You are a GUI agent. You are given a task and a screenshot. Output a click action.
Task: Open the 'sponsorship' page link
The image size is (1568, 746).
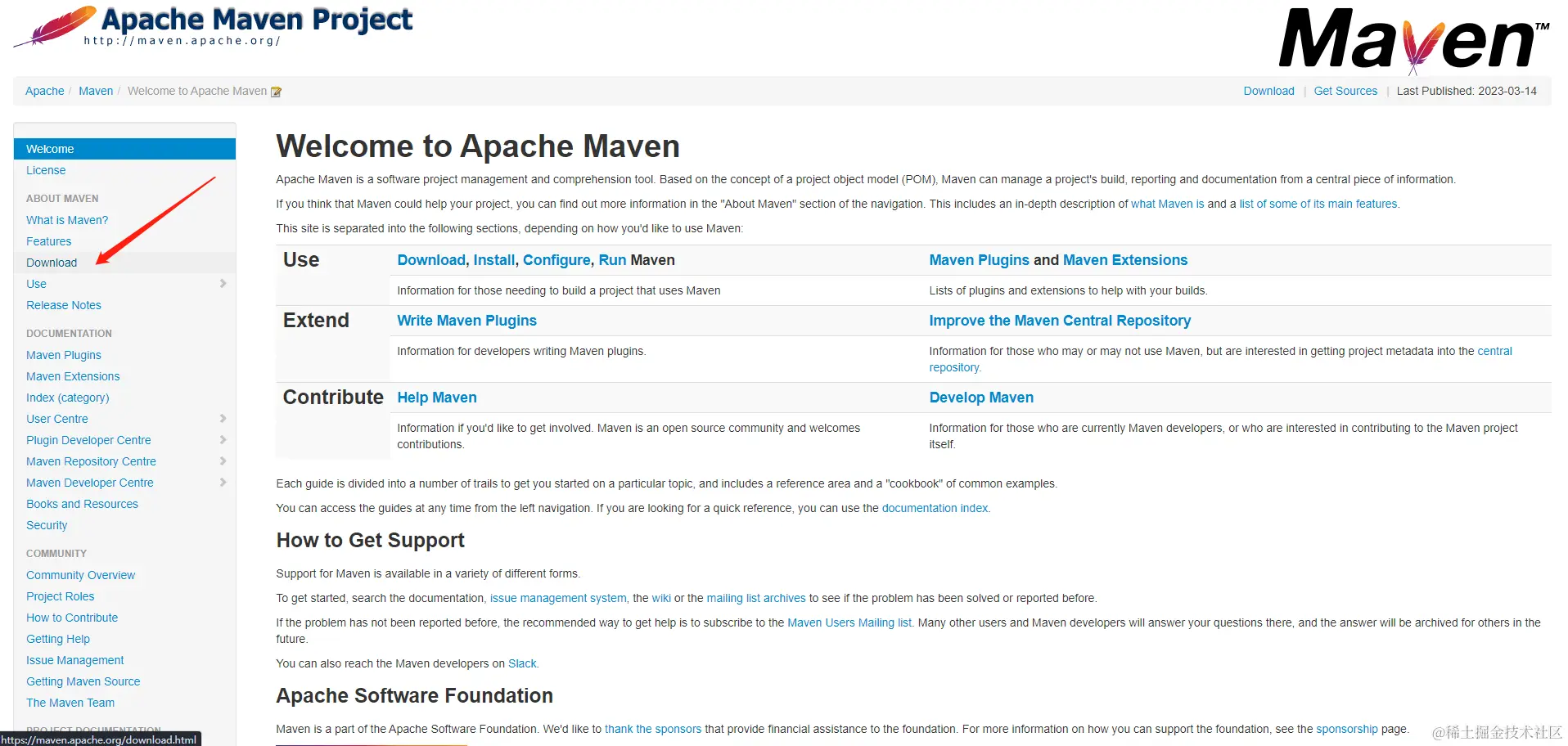pos(1347,729)
